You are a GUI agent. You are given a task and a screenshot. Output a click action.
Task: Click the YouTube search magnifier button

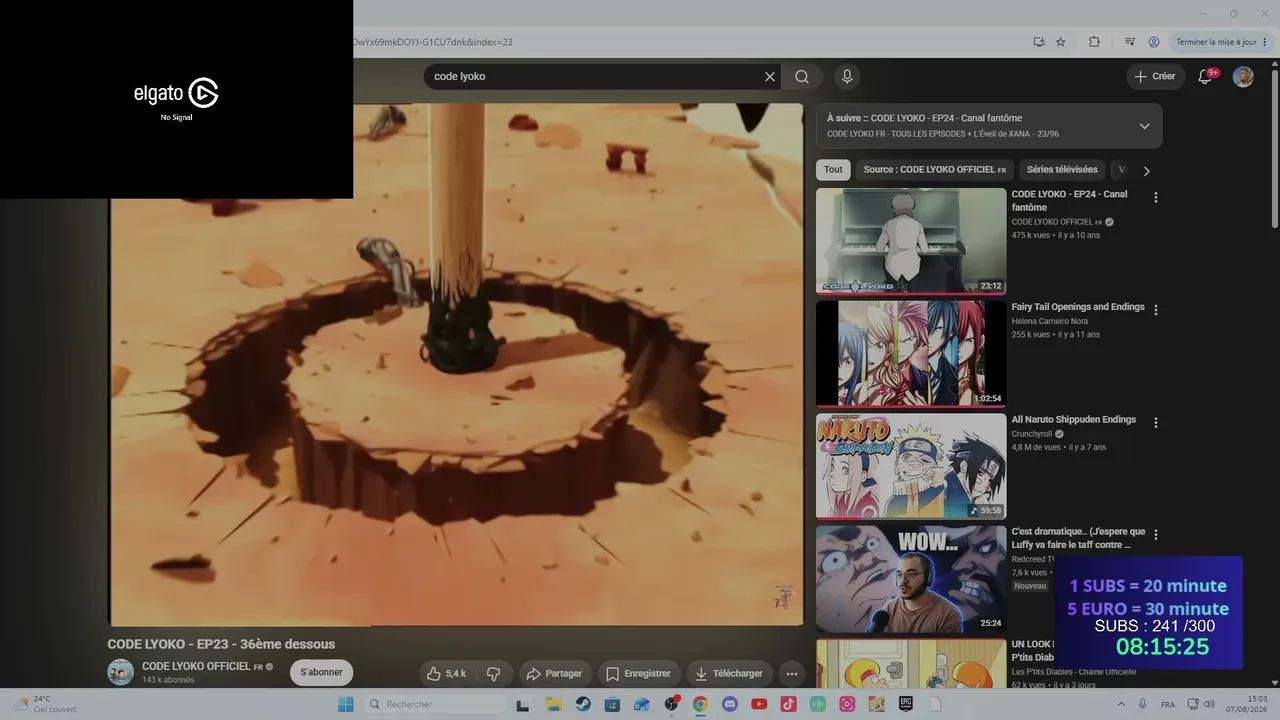(802, 77)
